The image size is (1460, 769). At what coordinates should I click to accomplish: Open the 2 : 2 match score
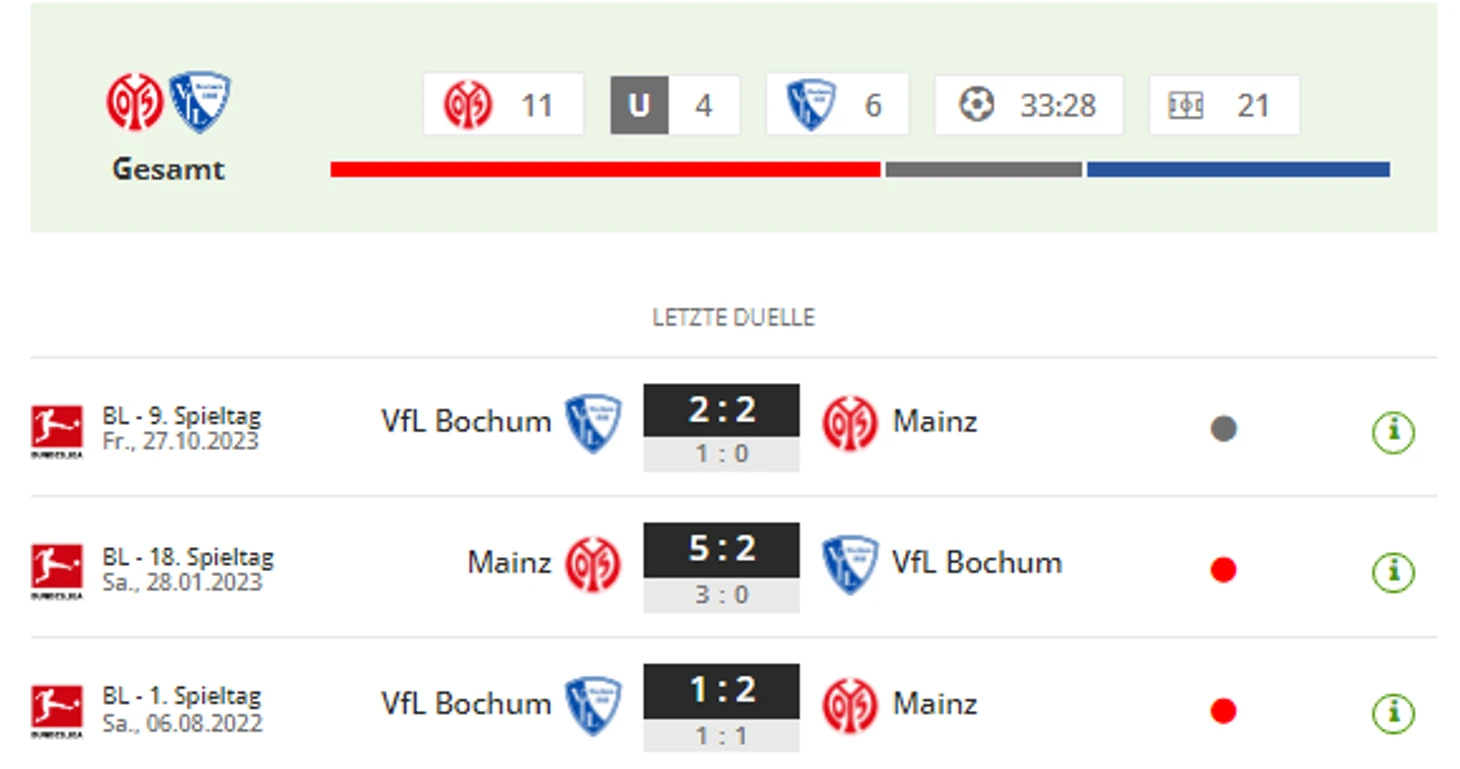click(722, 410)
